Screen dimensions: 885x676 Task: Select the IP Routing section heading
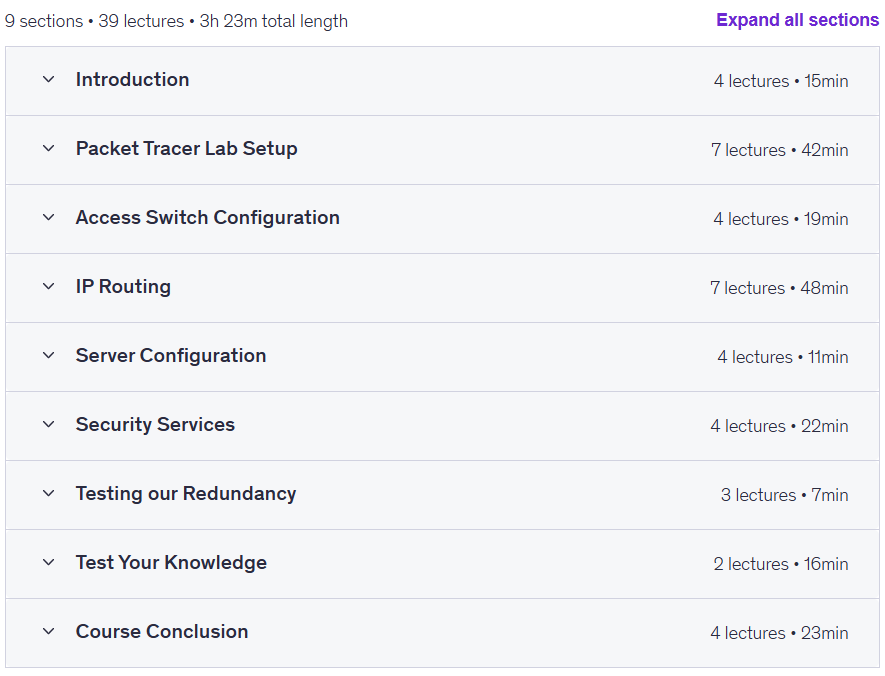tap(123, 287)
